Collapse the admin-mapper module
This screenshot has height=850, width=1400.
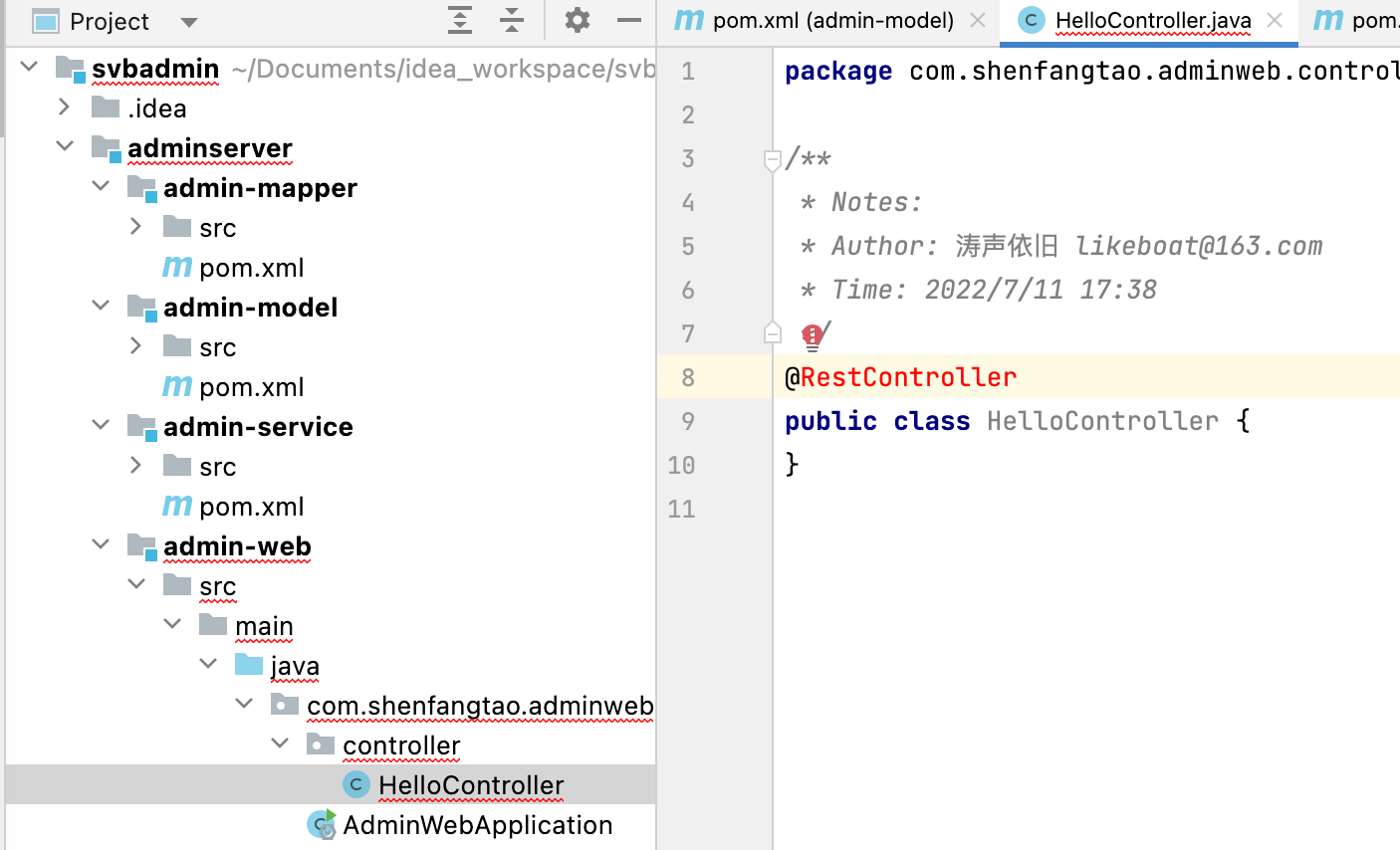pyautogui.click(x=102, y=186)
